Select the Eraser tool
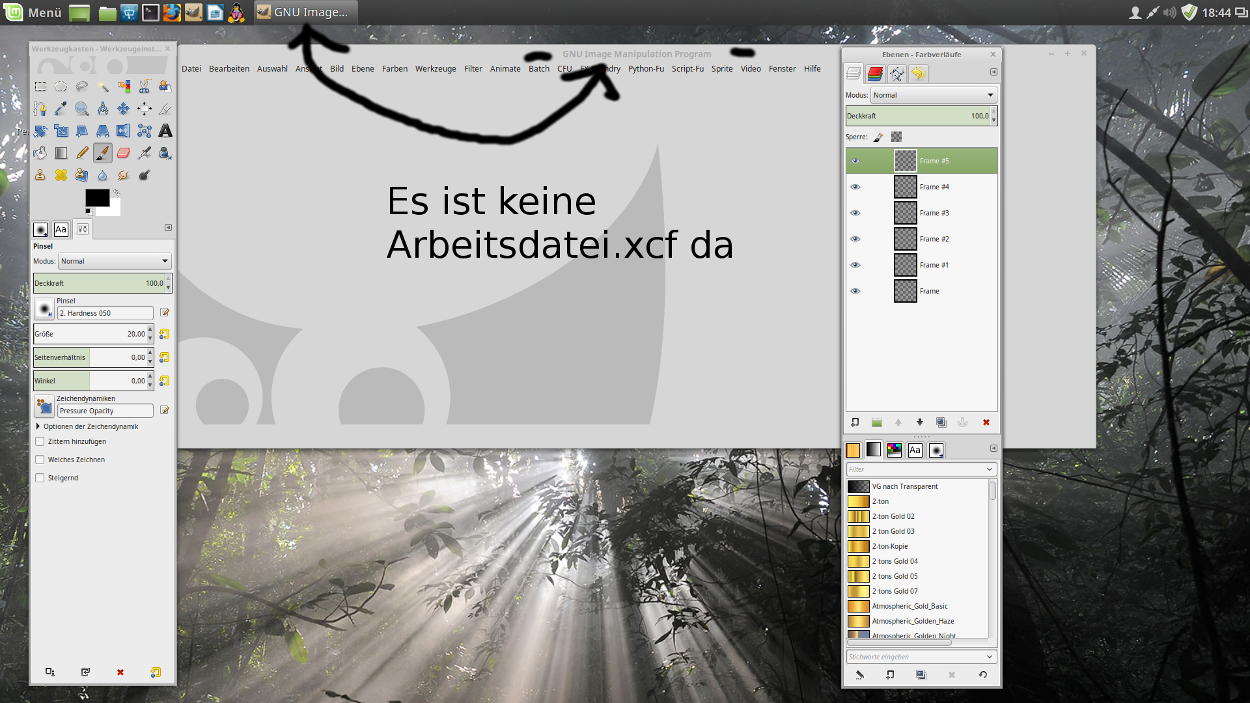Screen dimensions: 1250x703 pyautogui.click(x=123, y=153)
